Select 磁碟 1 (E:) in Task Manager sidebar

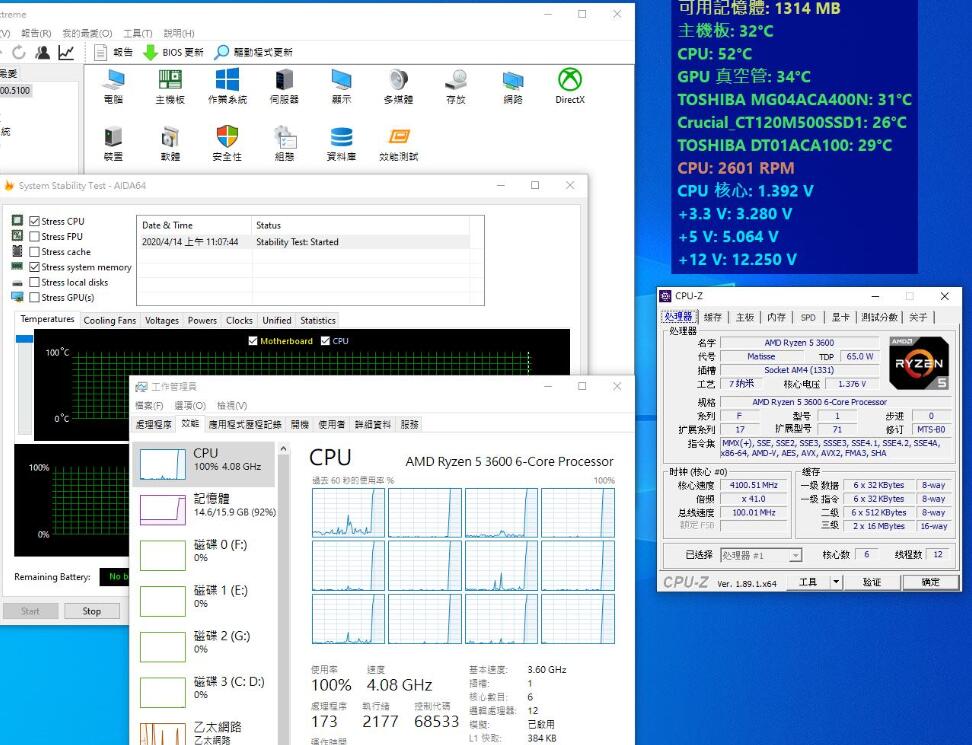coord(204,601)
